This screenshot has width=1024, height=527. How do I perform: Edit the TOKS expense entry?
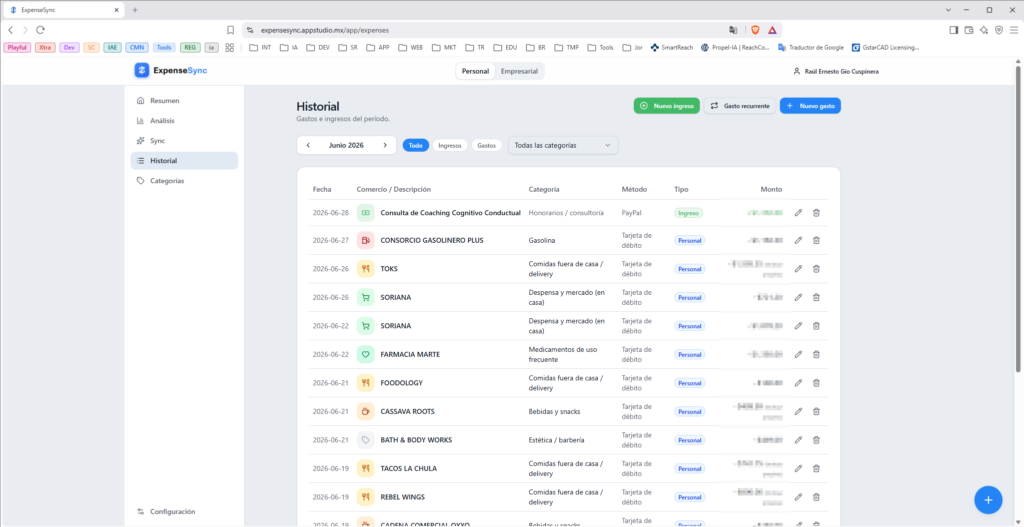pos(798,268)
